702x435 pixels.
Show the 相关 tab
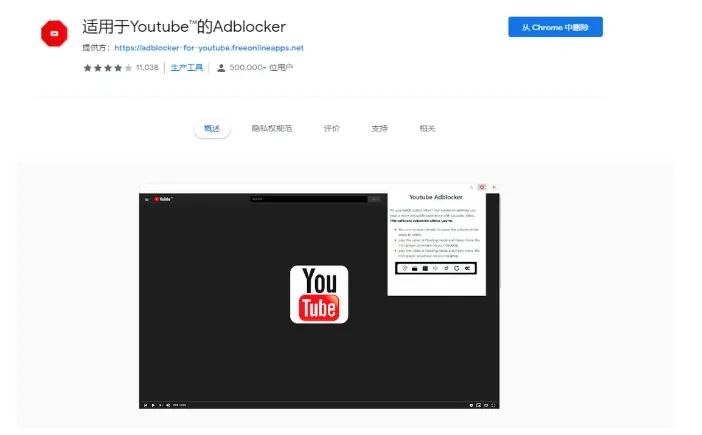point(428,128)
